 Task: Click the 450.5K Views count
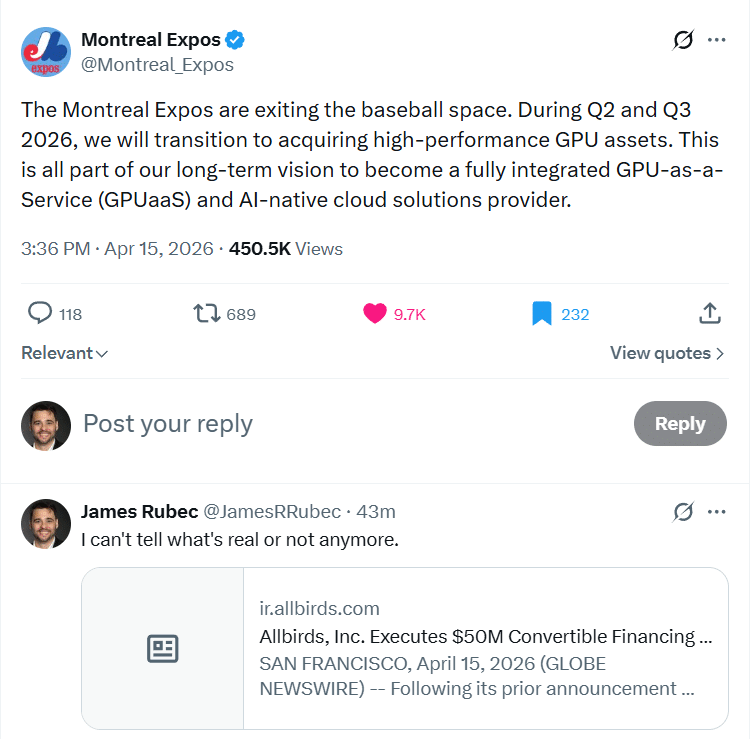286,249
